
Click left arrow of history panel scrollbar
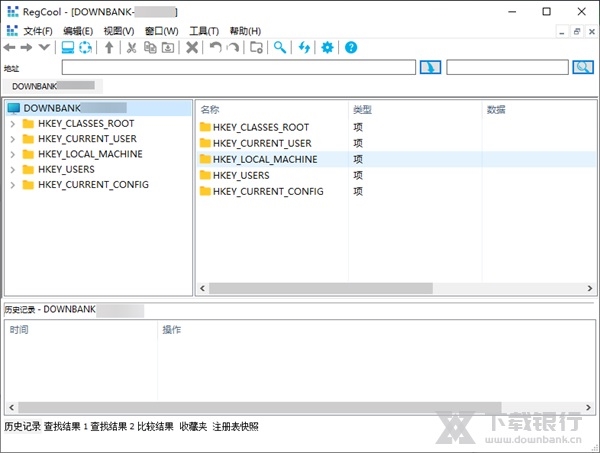[11, 407]
